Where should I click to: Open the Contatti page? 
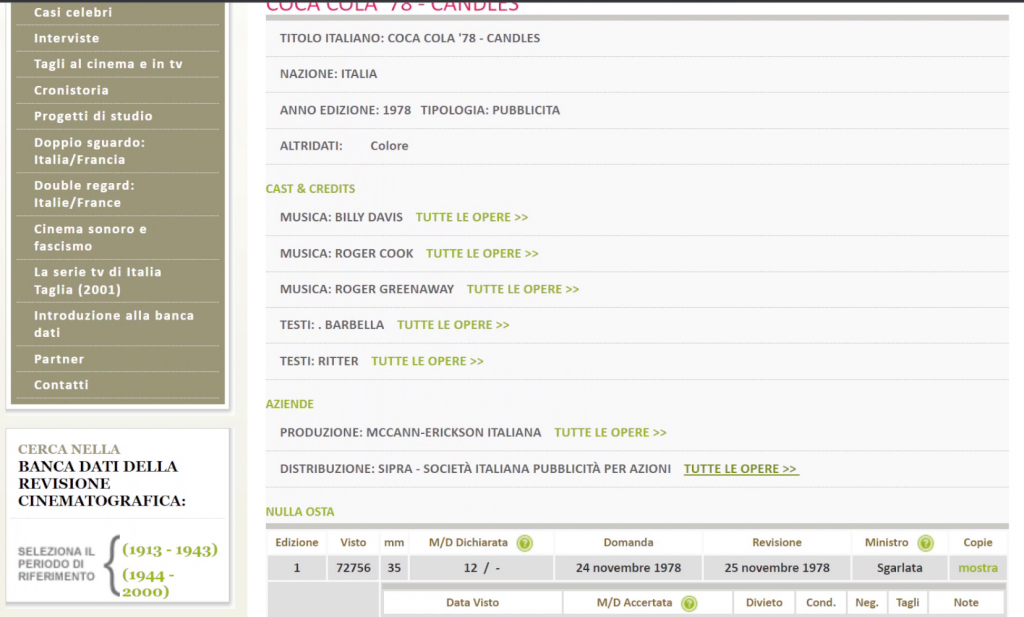click(x=61, y=385)
